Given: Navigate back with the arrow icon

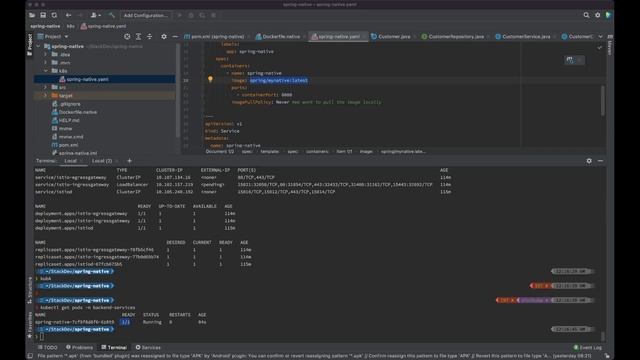Looking at the screenshot, I should tap(68, 15).
